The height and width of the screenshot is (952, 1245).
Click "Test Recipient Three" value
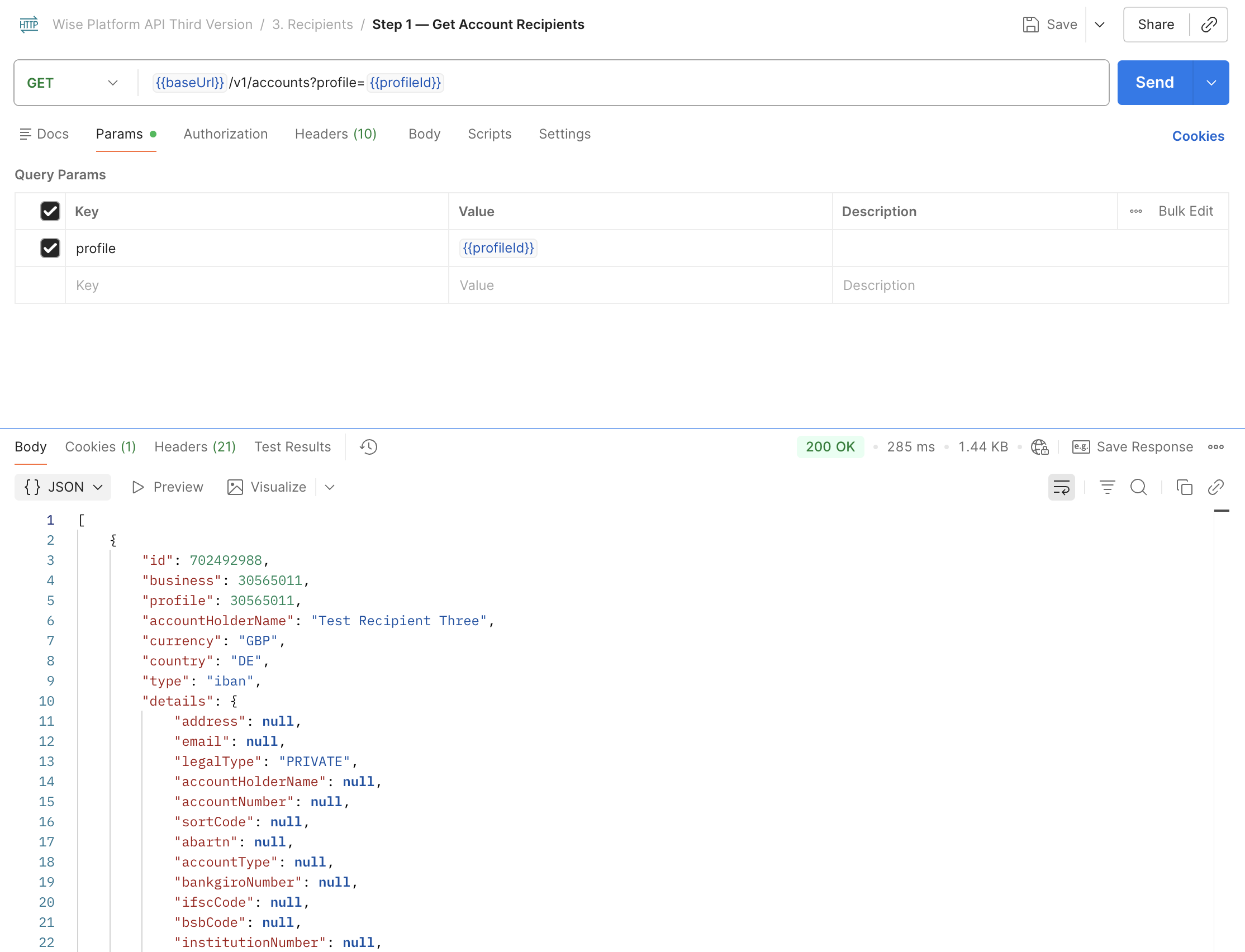click(x=398, y=621)
